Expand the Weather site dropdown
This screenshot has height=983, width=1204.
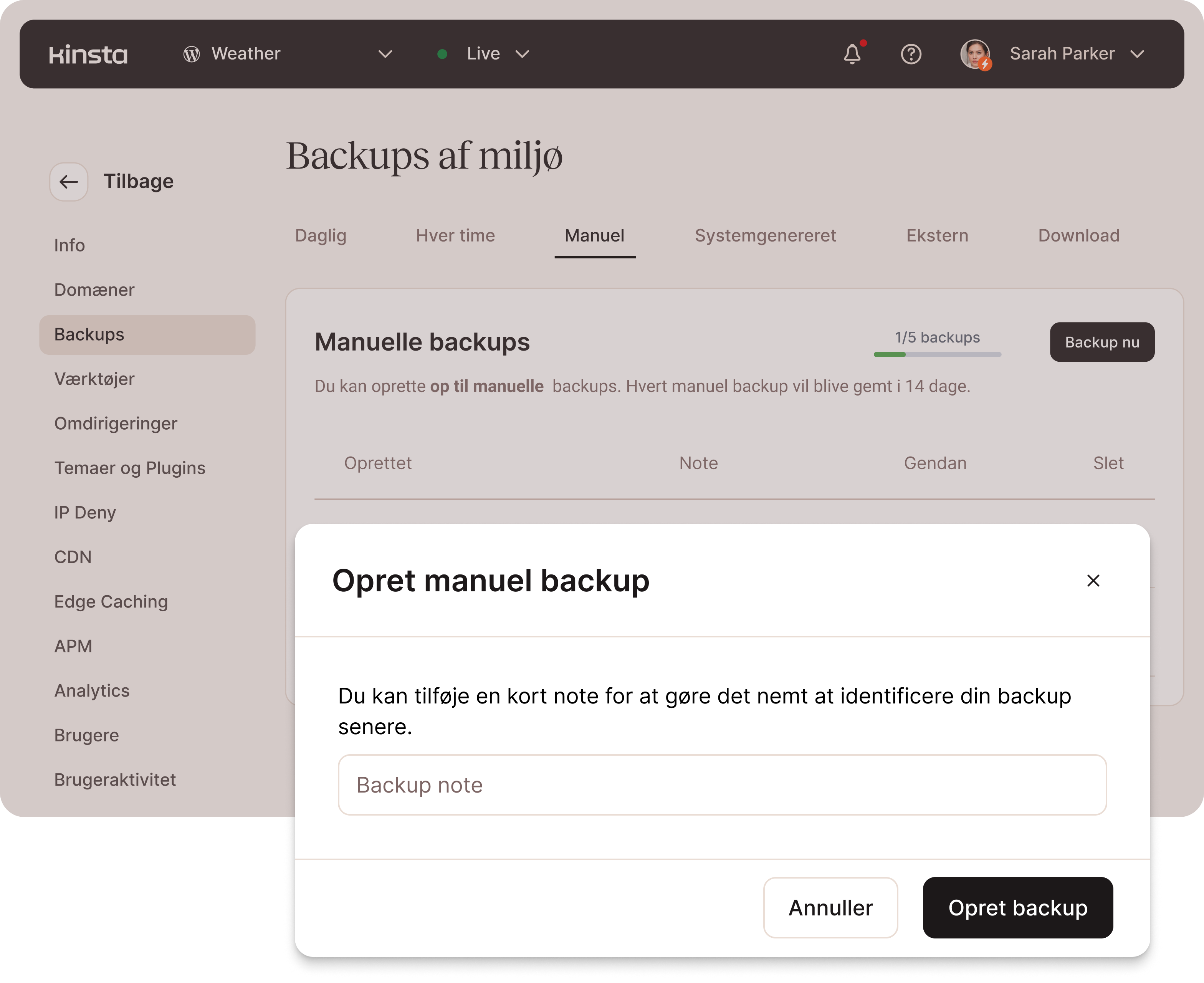pos(385,55)
